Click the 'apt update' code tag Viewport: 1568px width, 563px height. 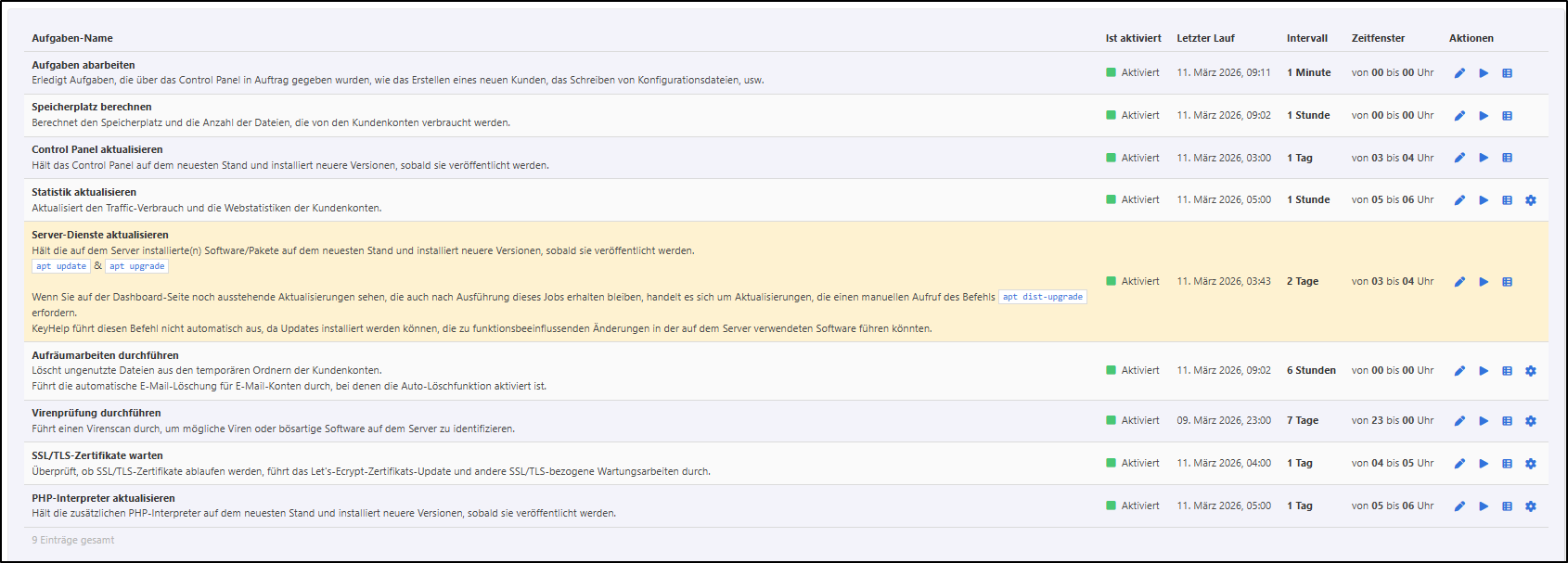[61, 266]
